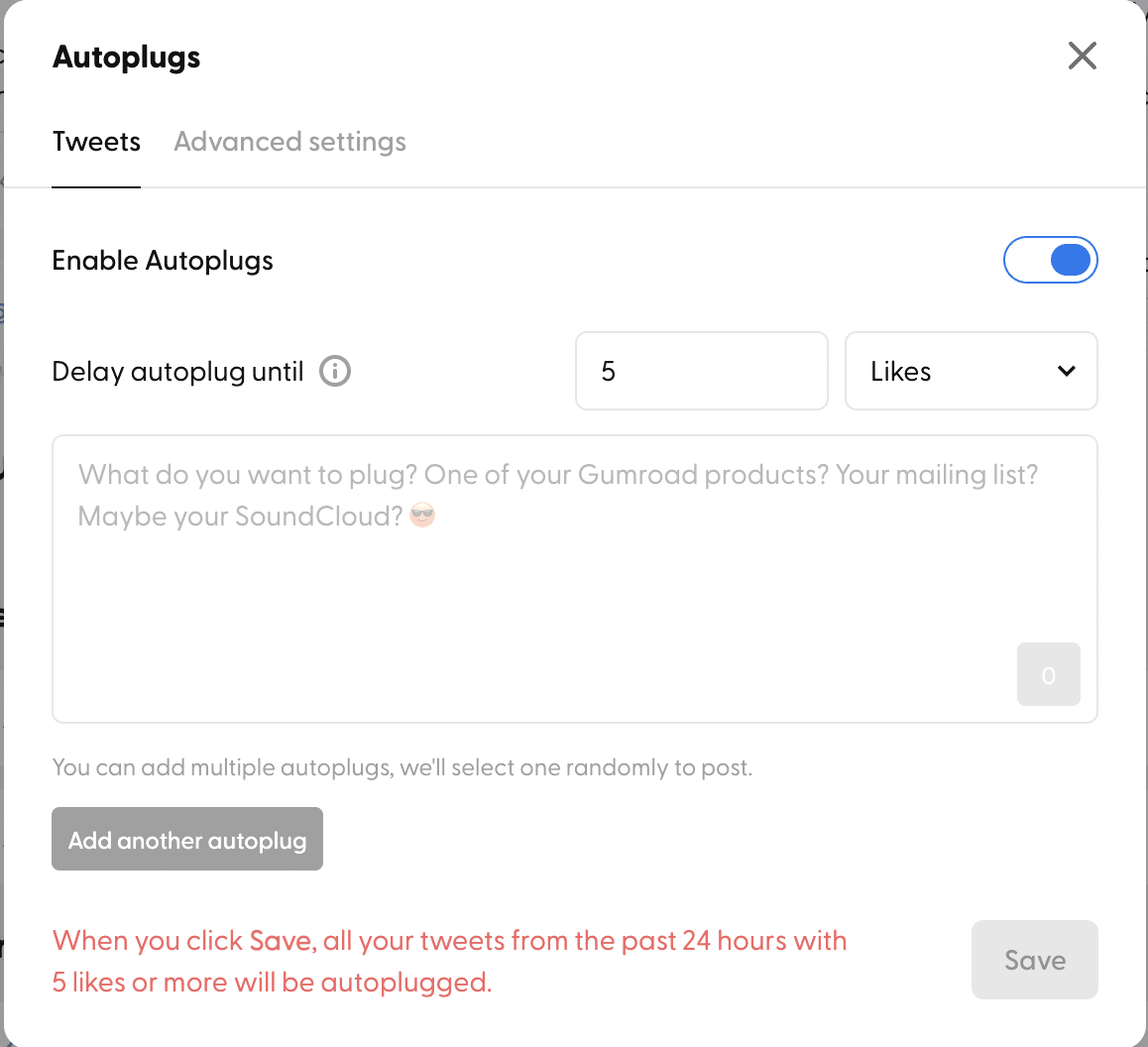Click the blue knob of the autoplugs switch
Screen dimensions: 1148x1047
pos(1071,260)
